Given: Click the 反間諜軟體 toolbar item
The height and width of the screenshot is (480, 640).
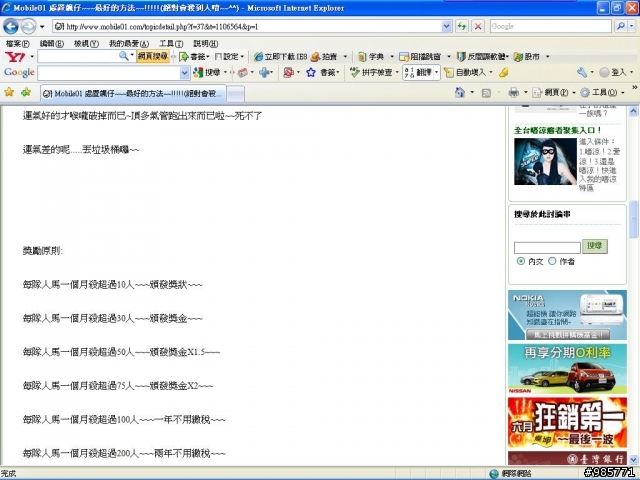Looking at the screenshot, I should 482,57.
